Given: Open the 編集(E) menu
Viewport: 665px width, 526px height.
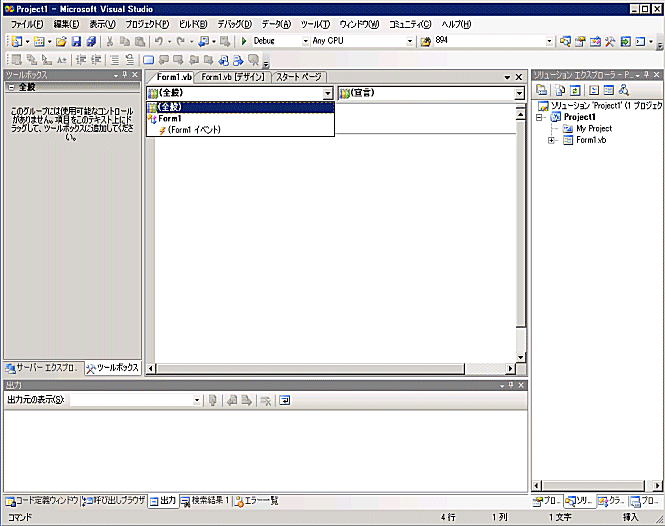Looking at the screenshot, I should (66, 25).
